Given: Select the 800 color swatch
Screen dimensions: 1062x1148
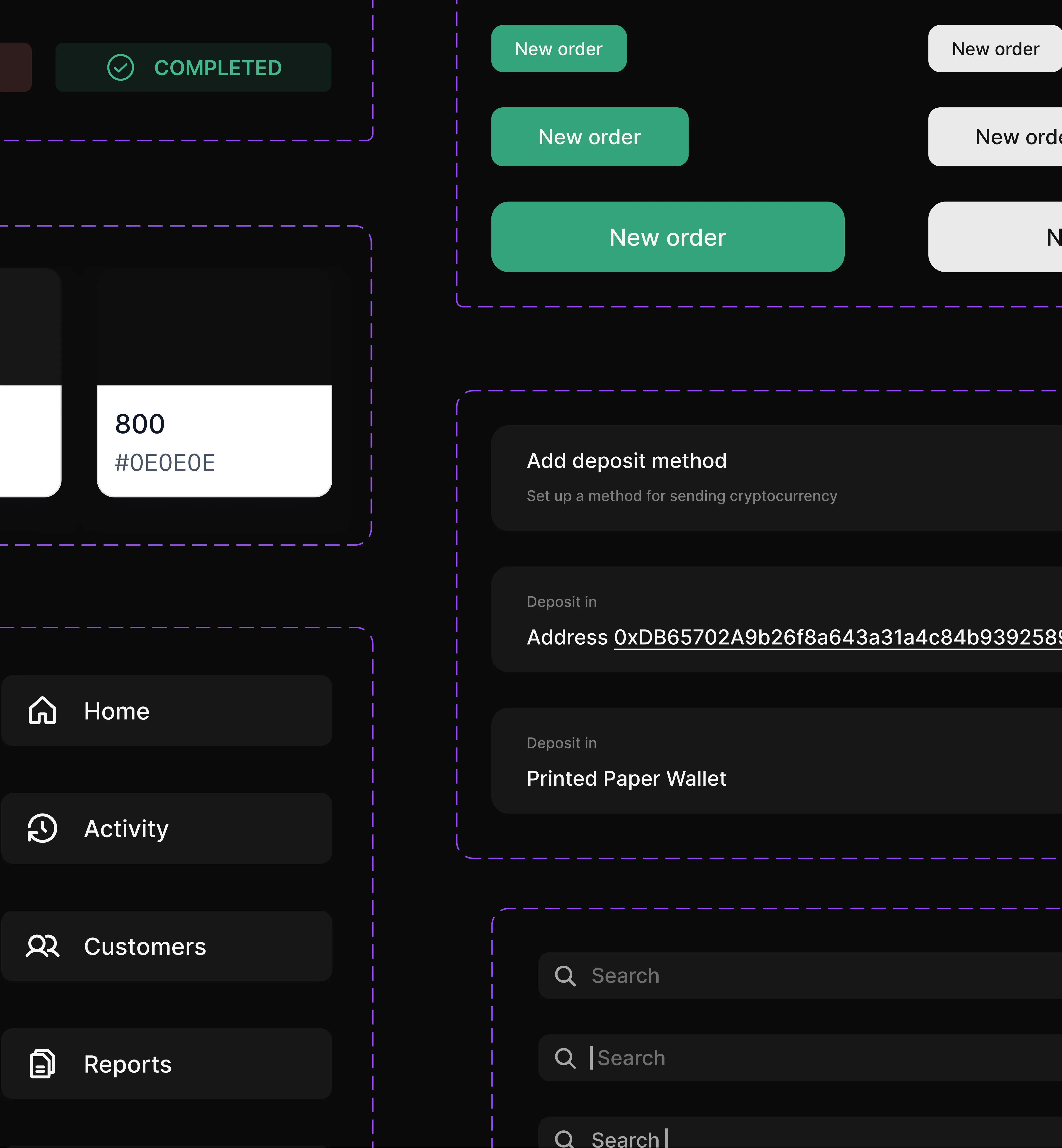Looking at the screenshot, I should tap(214, 383).
